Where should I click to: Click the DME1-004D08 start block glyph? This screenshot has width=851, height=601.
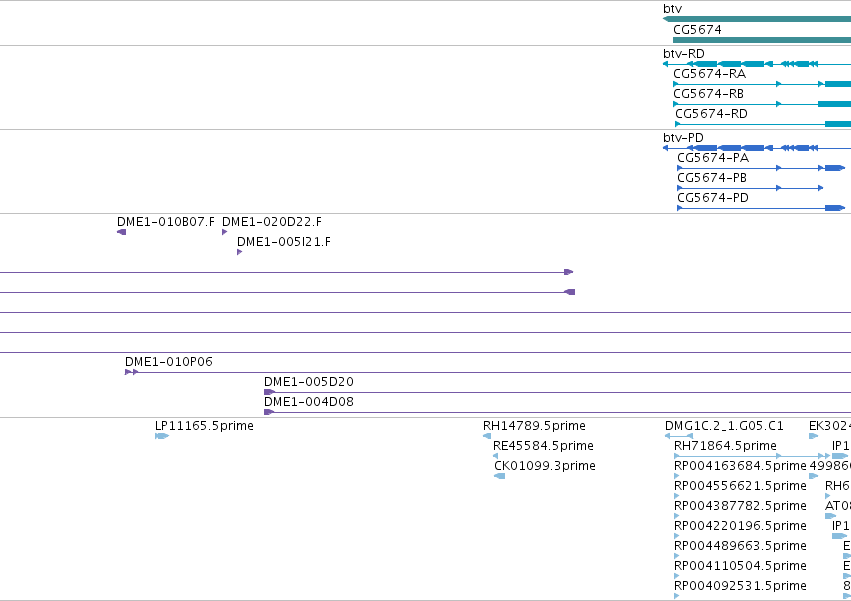[269, 413]
